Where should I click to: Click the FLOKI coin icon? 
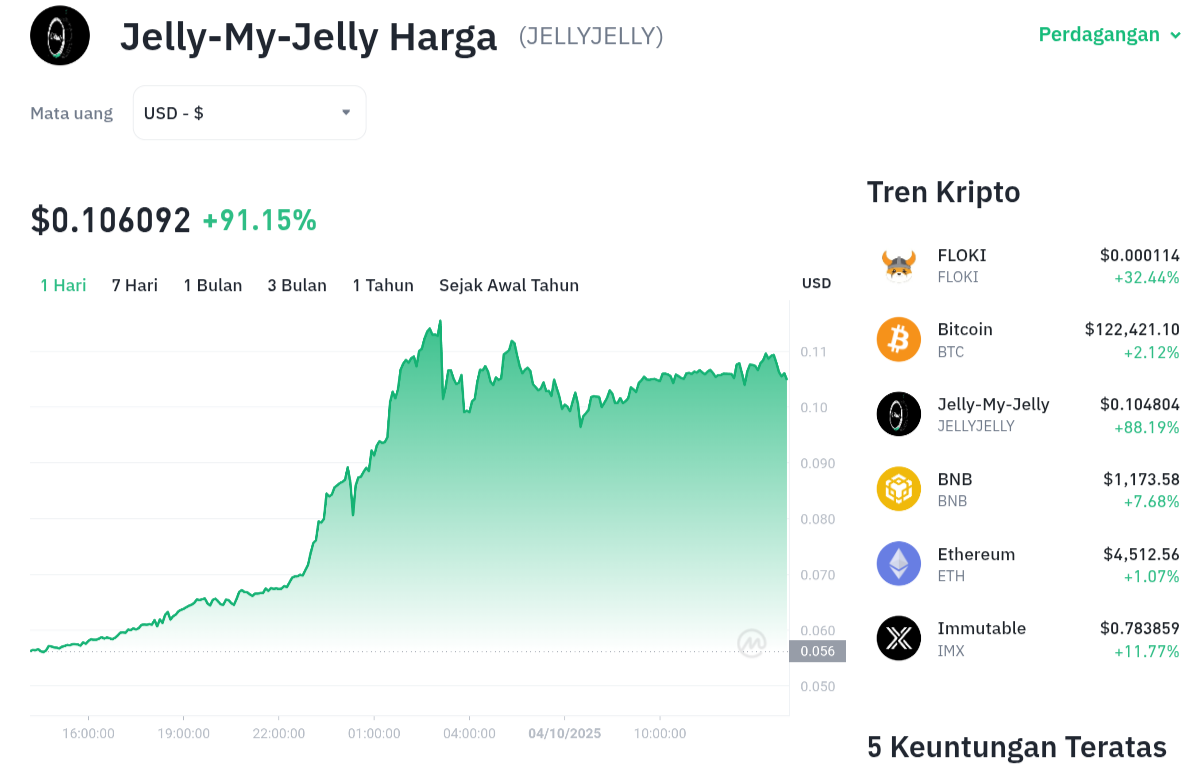(898, 265)
